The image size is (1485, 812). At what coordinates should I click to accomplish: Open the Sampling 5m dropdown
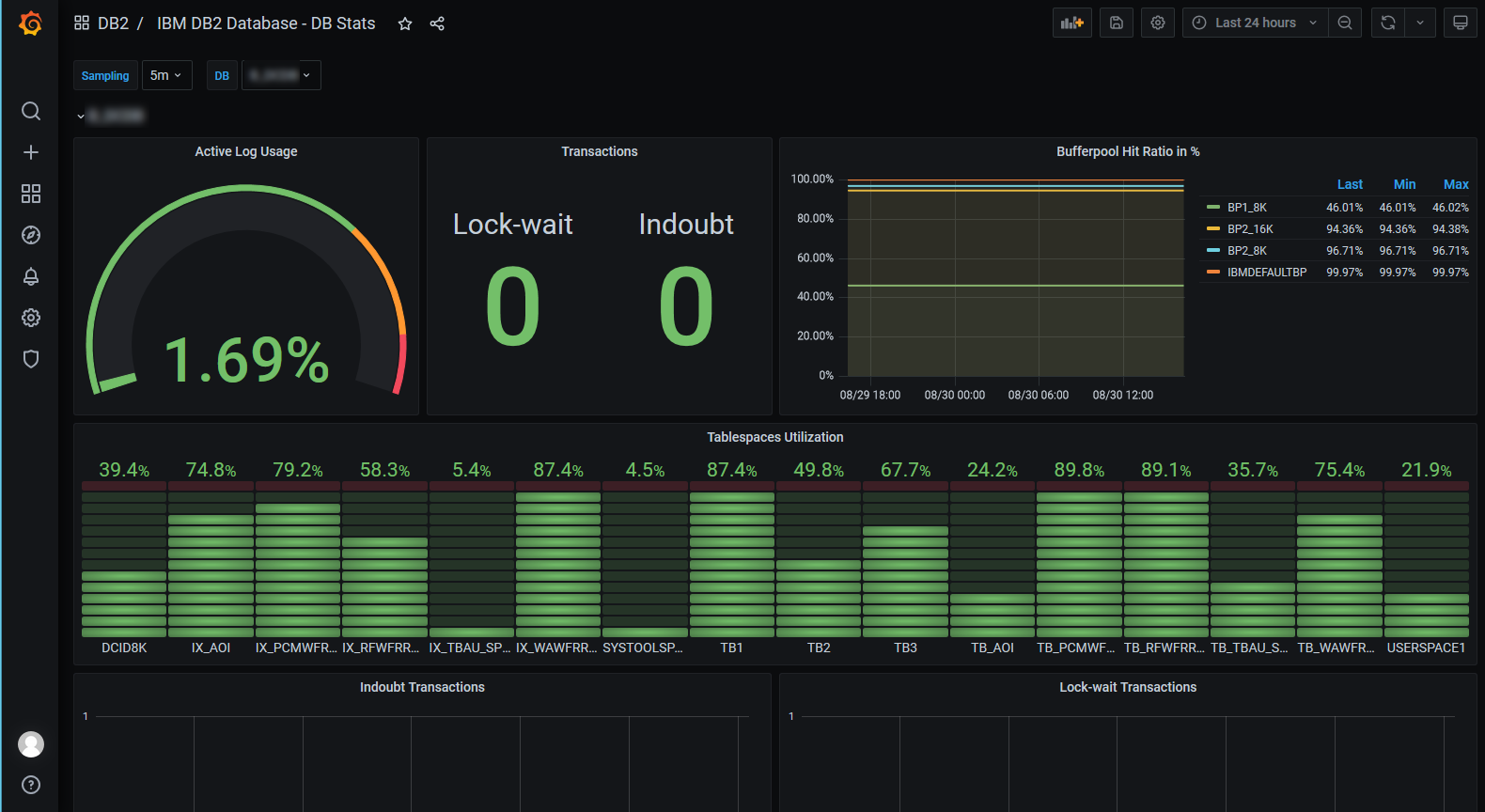tap(166, 75)
